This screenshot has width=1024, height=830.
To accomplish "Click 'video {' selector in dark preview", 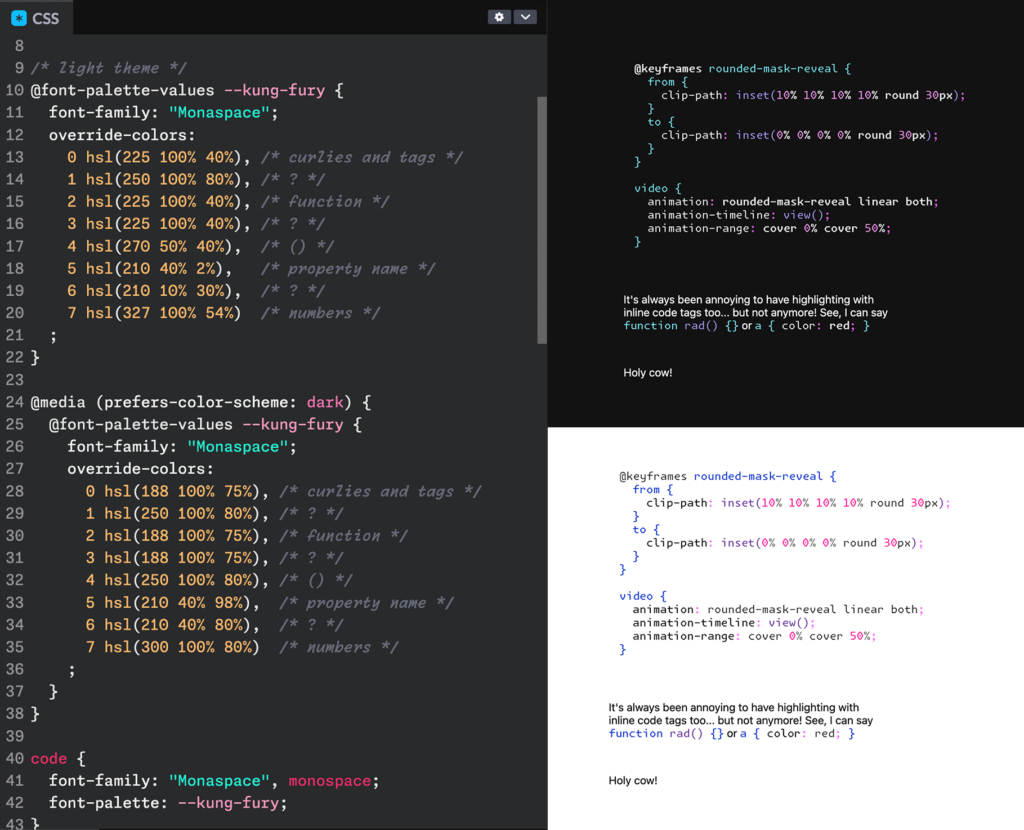I will pyautogui.click(x=657, y=188).
